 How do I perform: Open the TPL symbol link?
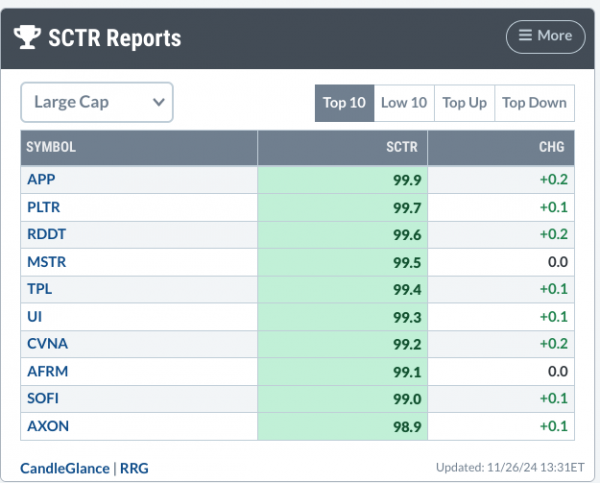[x=39, y=289]
